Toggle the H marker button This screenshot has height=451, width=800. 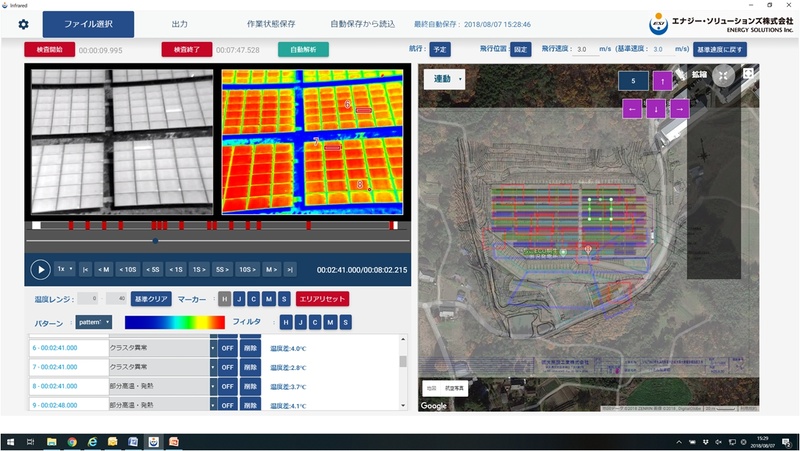pos(225,299)
